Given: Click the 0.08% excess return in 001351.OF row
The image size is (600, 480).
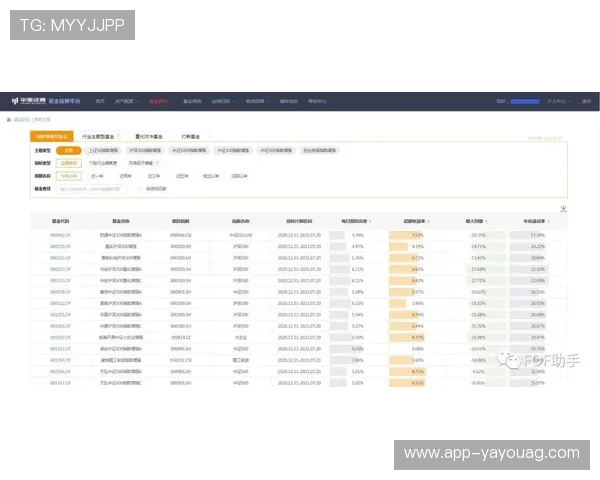Looking at the screenshot, I should click(x=417, y=349).
